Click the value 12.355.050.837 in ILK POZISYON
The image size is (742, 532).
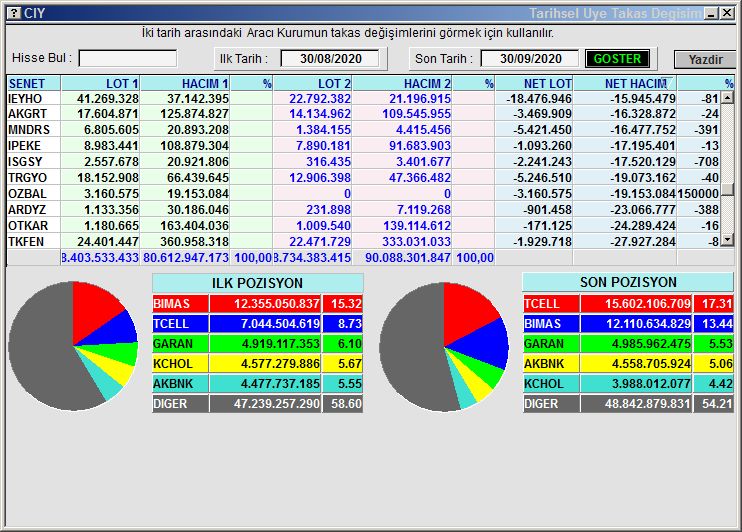(276, 304)
